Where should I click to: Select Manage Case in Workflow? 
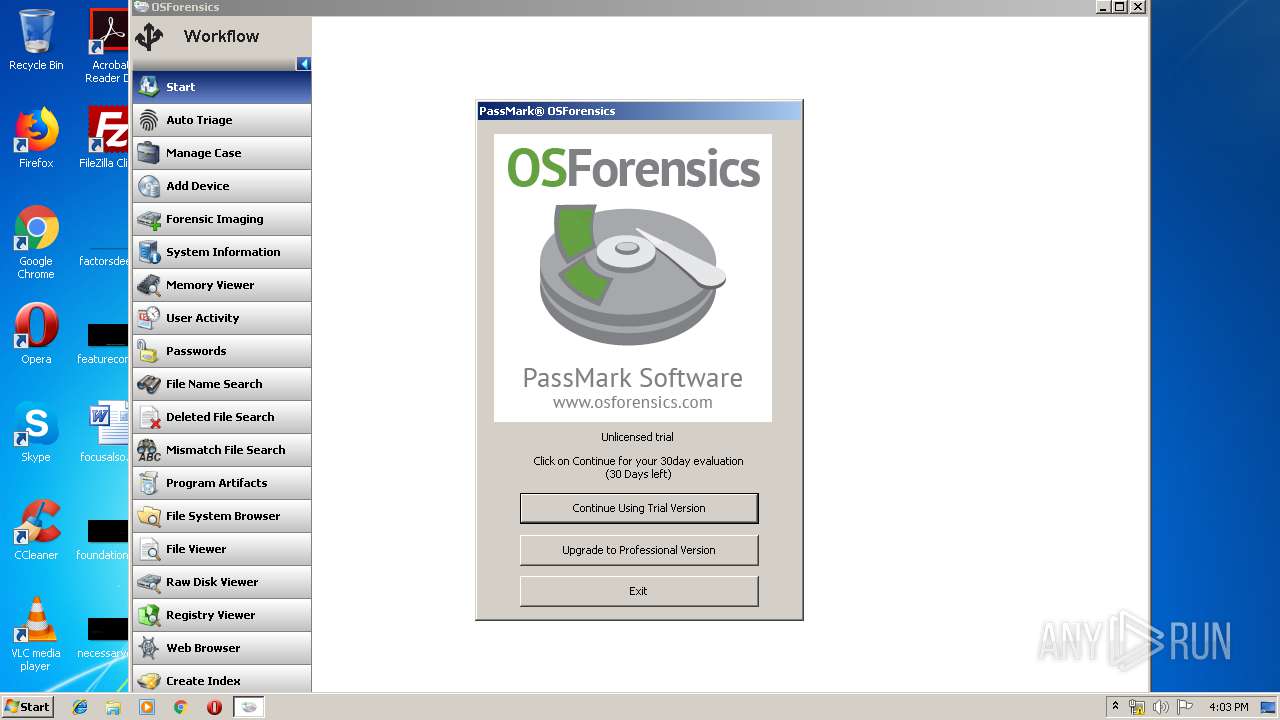pyautogui.click(x=221, y=153)
